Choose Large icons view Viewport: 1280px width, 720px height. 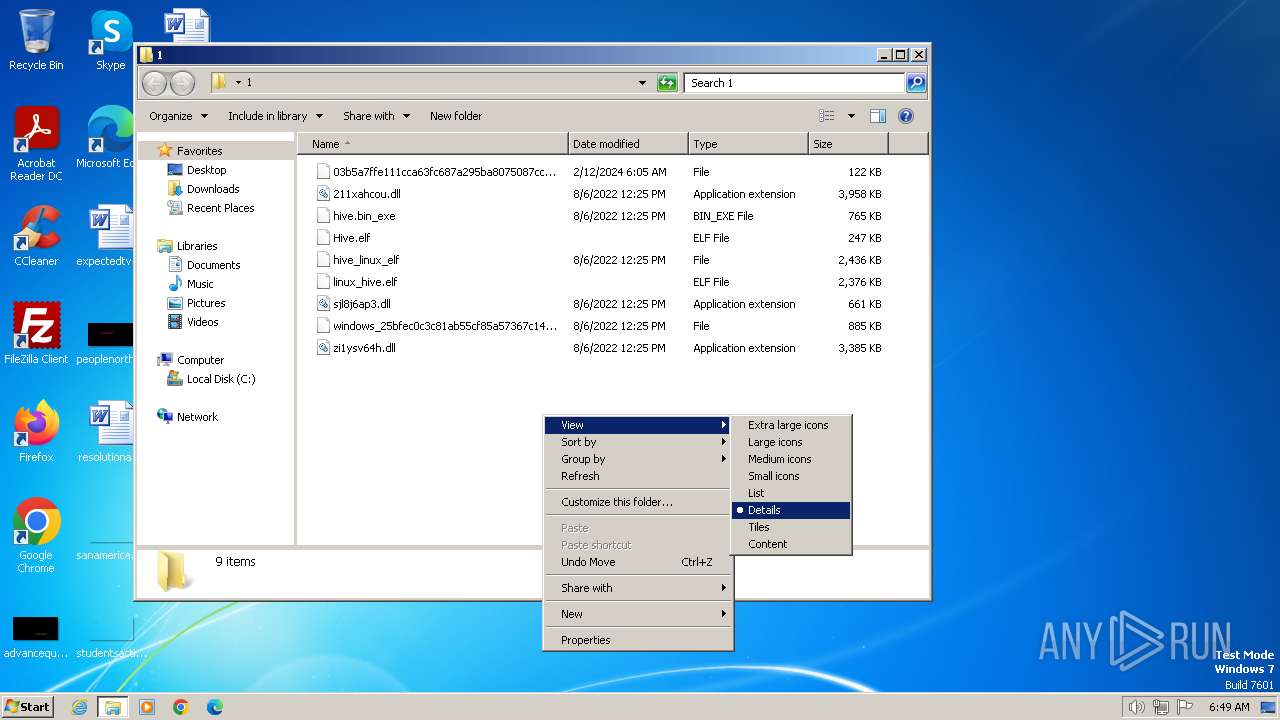click(x=791, y=442)
